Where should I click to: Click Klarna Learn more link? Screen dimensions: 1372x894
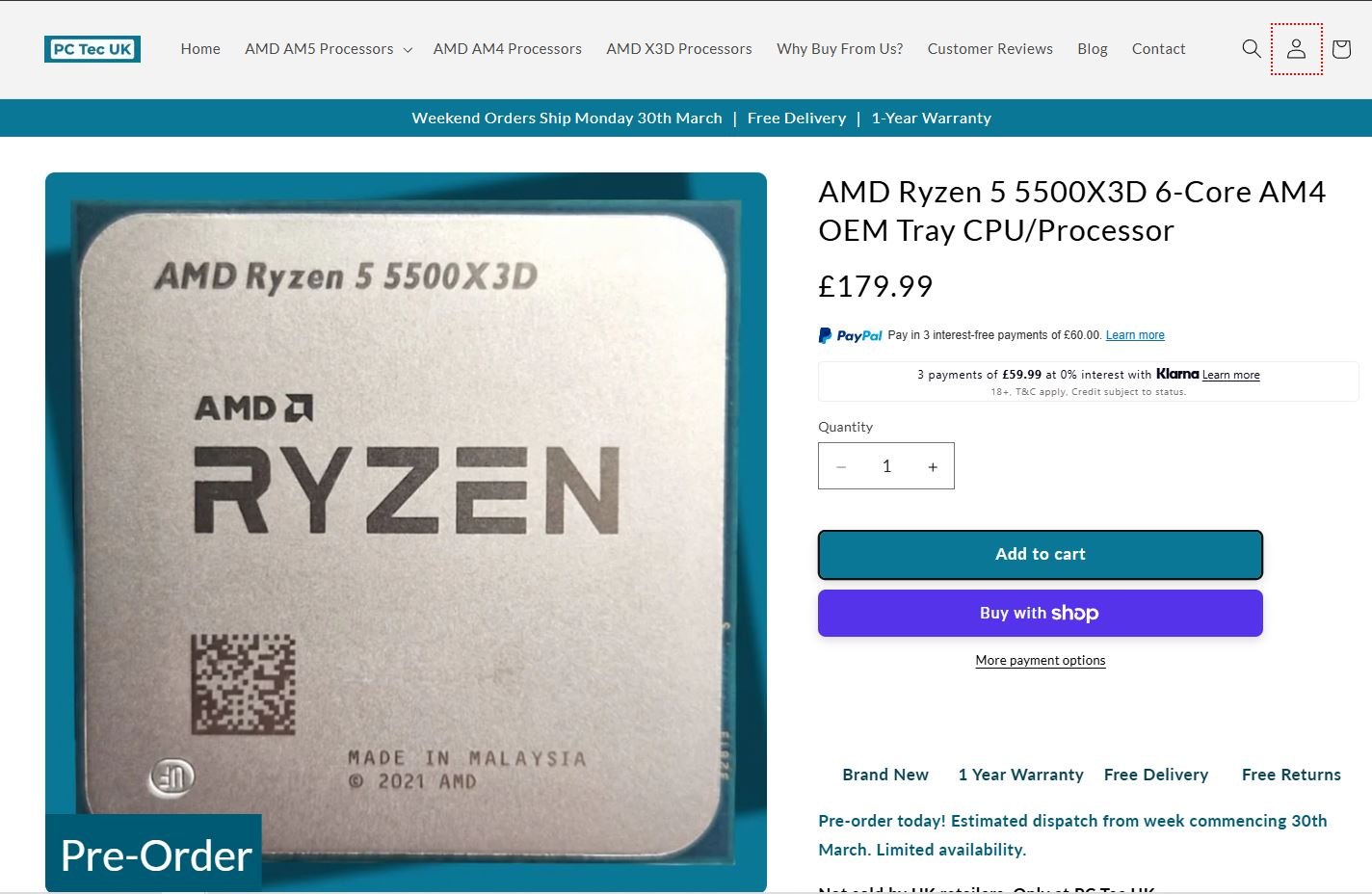(x=1231, y=375)
